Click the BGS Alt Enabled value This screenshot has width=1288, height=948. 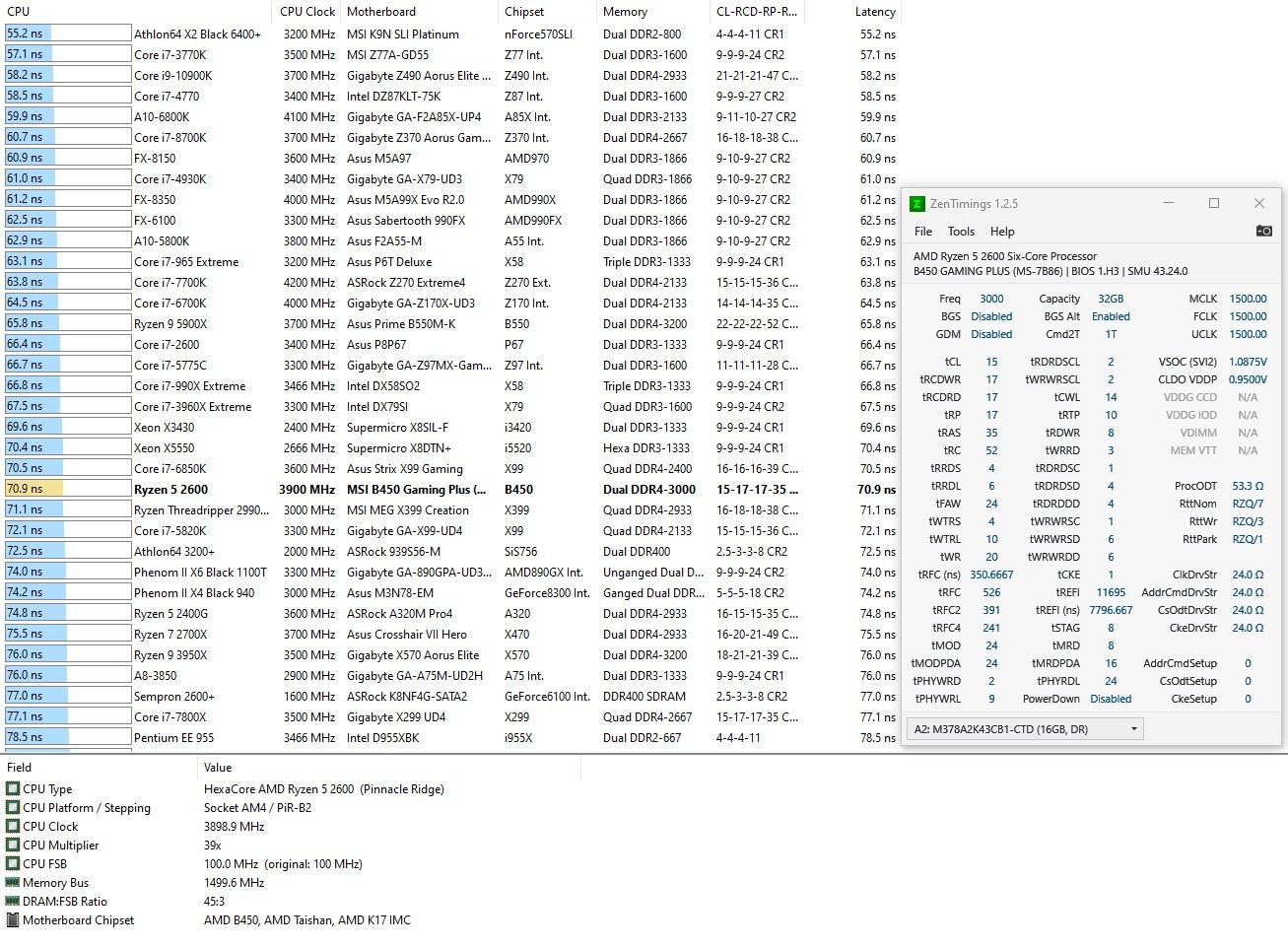click(x=1111, y=316)
